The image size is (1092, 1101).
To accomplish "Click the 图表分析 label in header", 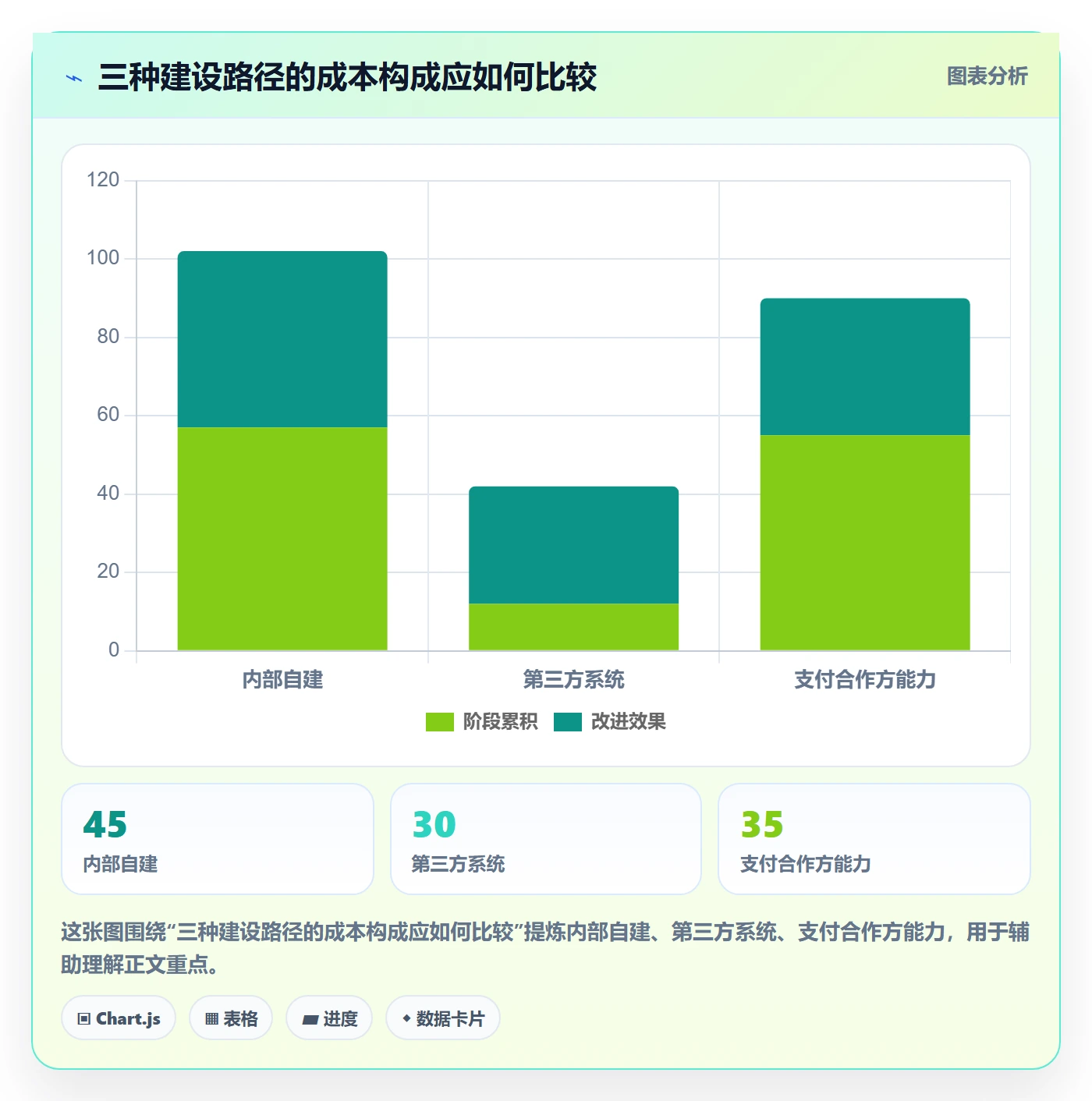I will 987,76.
